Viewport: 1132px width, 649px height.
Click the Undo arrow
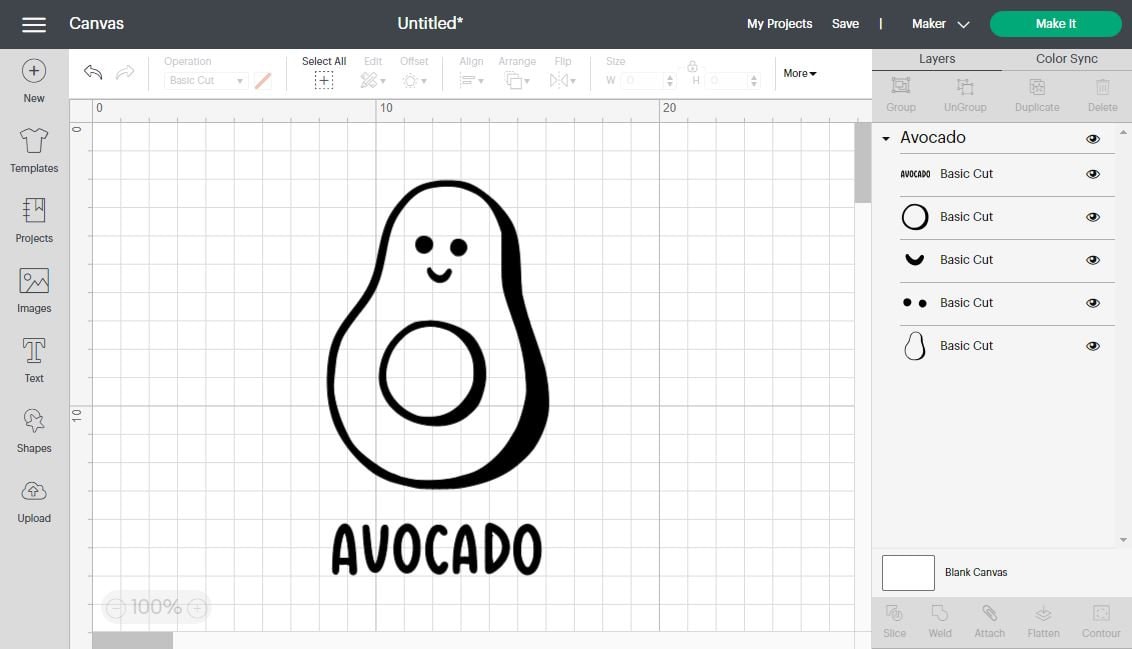click(x=92, y=72)
